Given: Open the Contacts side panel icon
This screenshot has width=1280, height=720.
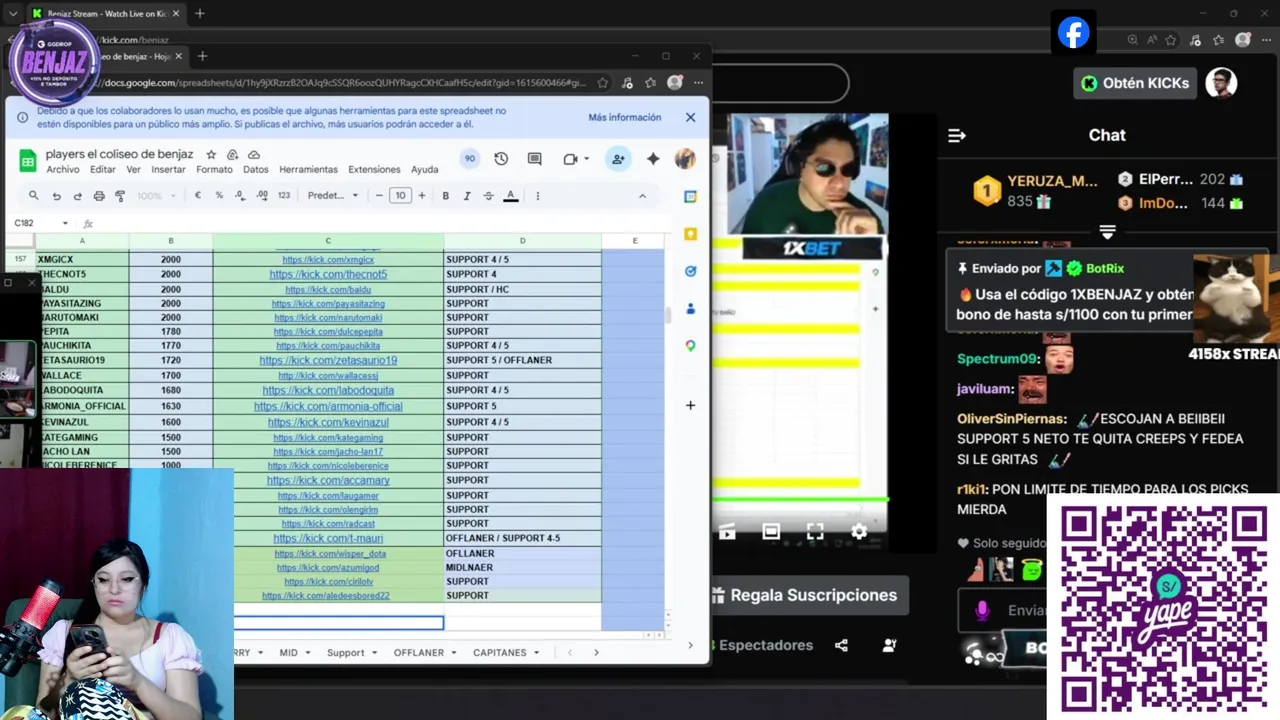Looking at the screenshot, I should (690, 309).
